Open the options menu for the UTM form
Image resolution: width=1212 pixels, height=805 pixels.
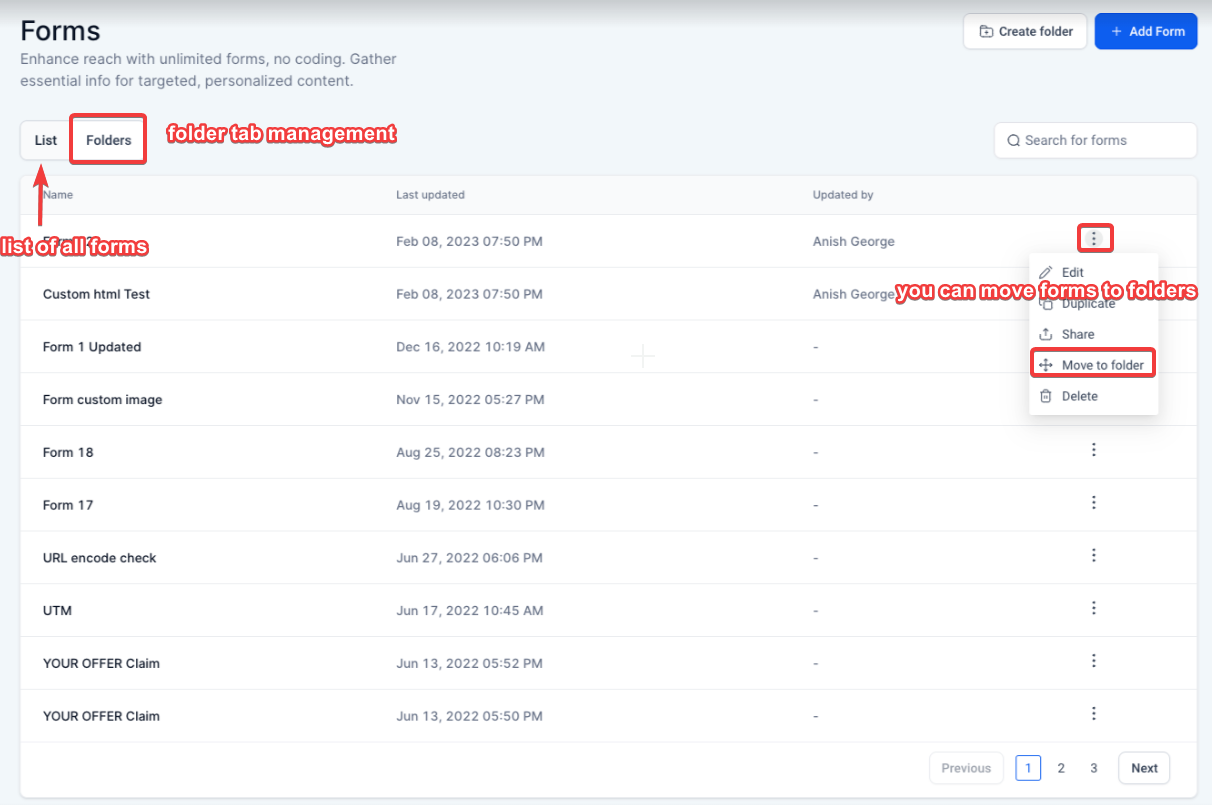click(1094, 609)
